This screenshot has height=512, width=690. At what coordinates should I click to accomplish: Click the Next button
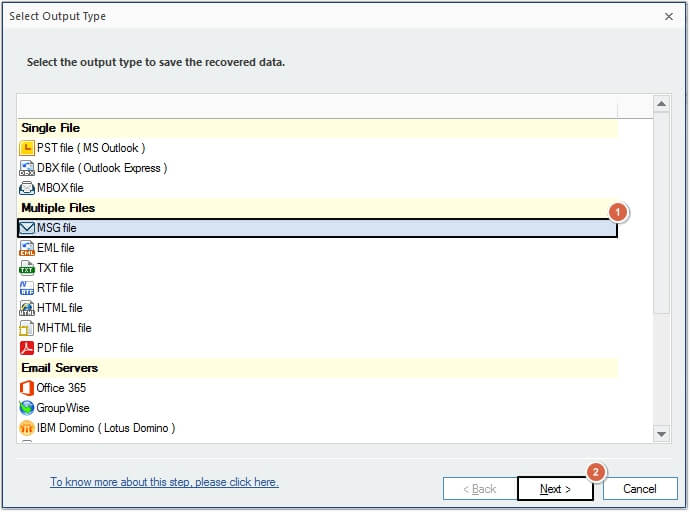pos(555,489)
